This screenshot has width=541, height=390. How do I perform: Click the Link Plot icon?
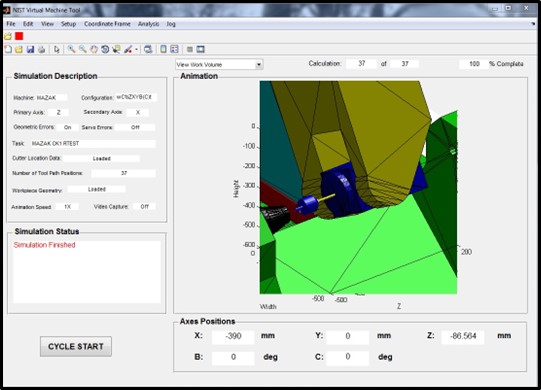(x=148, y=49)
